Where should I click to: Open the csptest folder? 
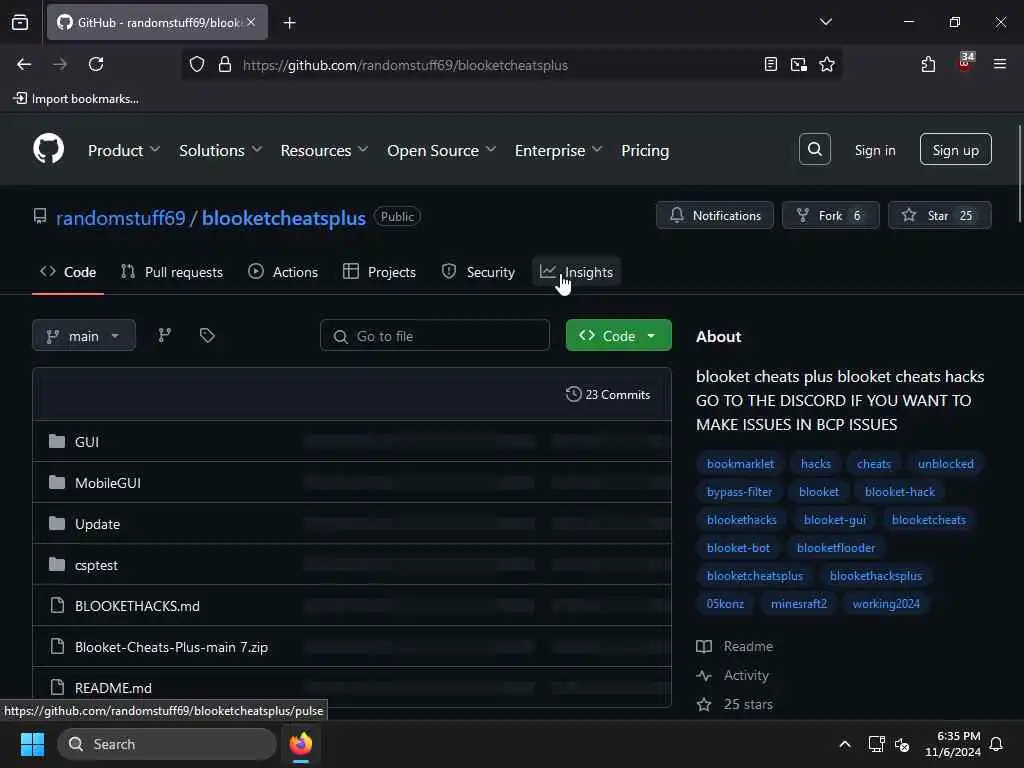pos(96,565)
